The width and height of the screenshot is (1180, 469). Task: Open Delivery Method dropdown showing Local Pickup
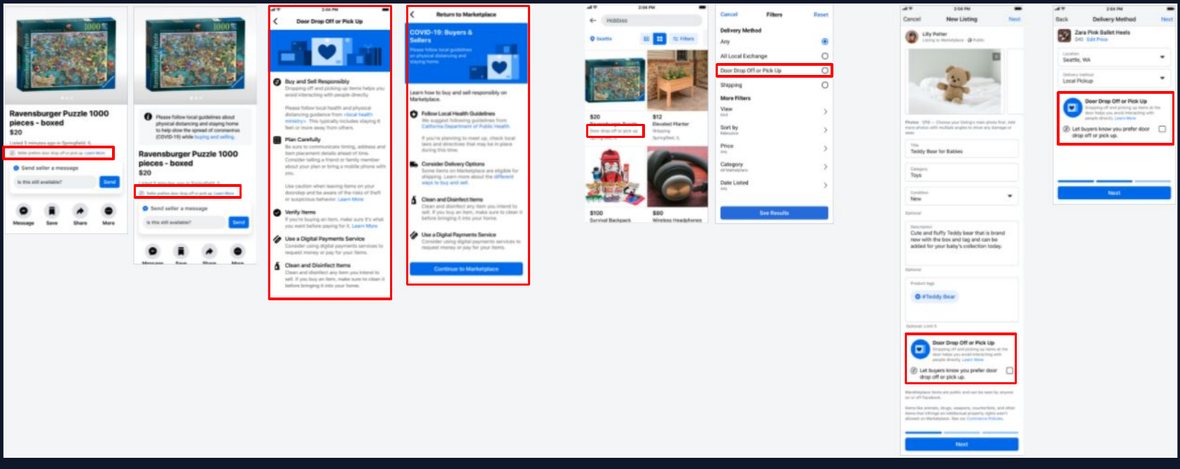[1114, 78]
